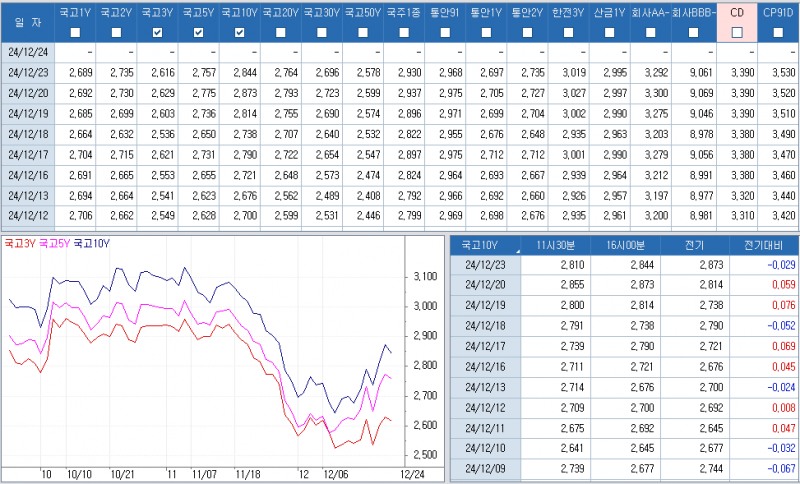Disable the 국고10Y series checkbox
Viewport: 800px width, 484px height.
239,33
